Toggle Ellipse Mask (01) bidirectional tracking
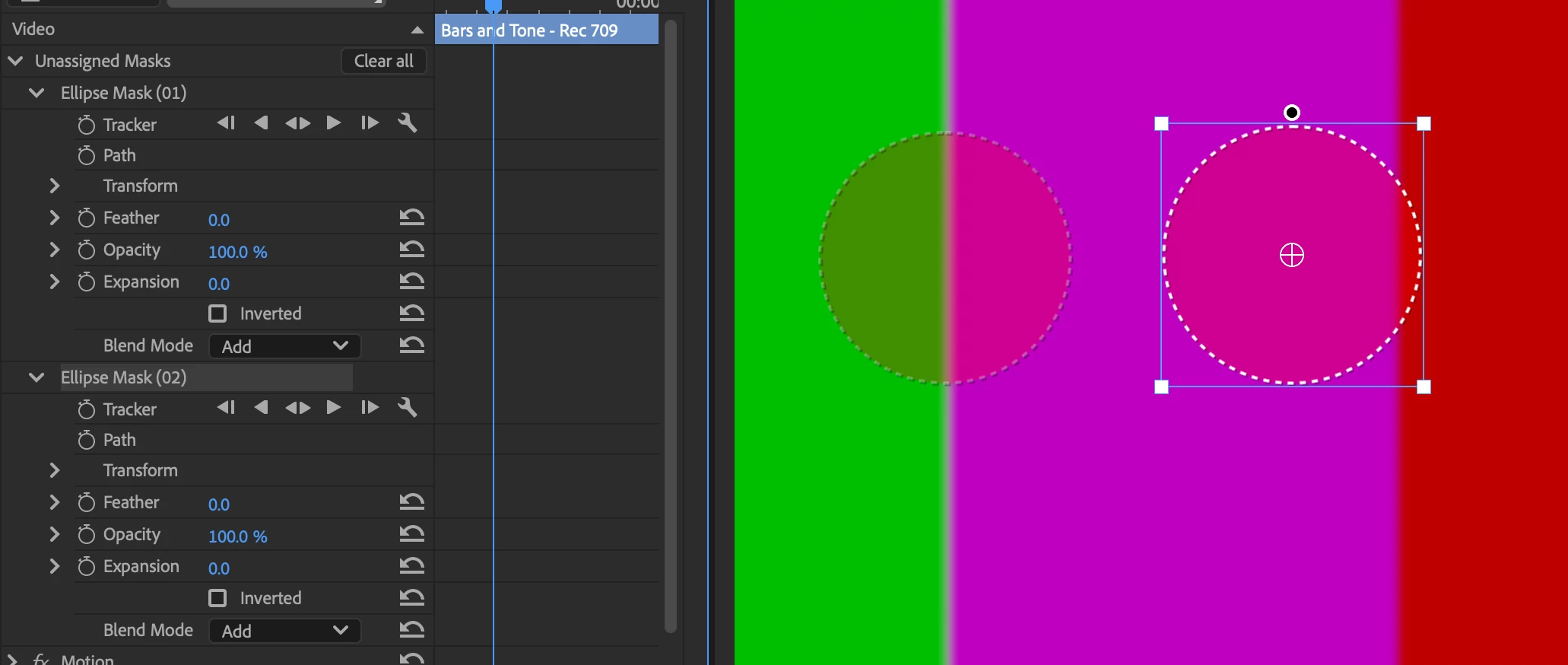This screenshot has height=665, width=1568. (297, 123)
